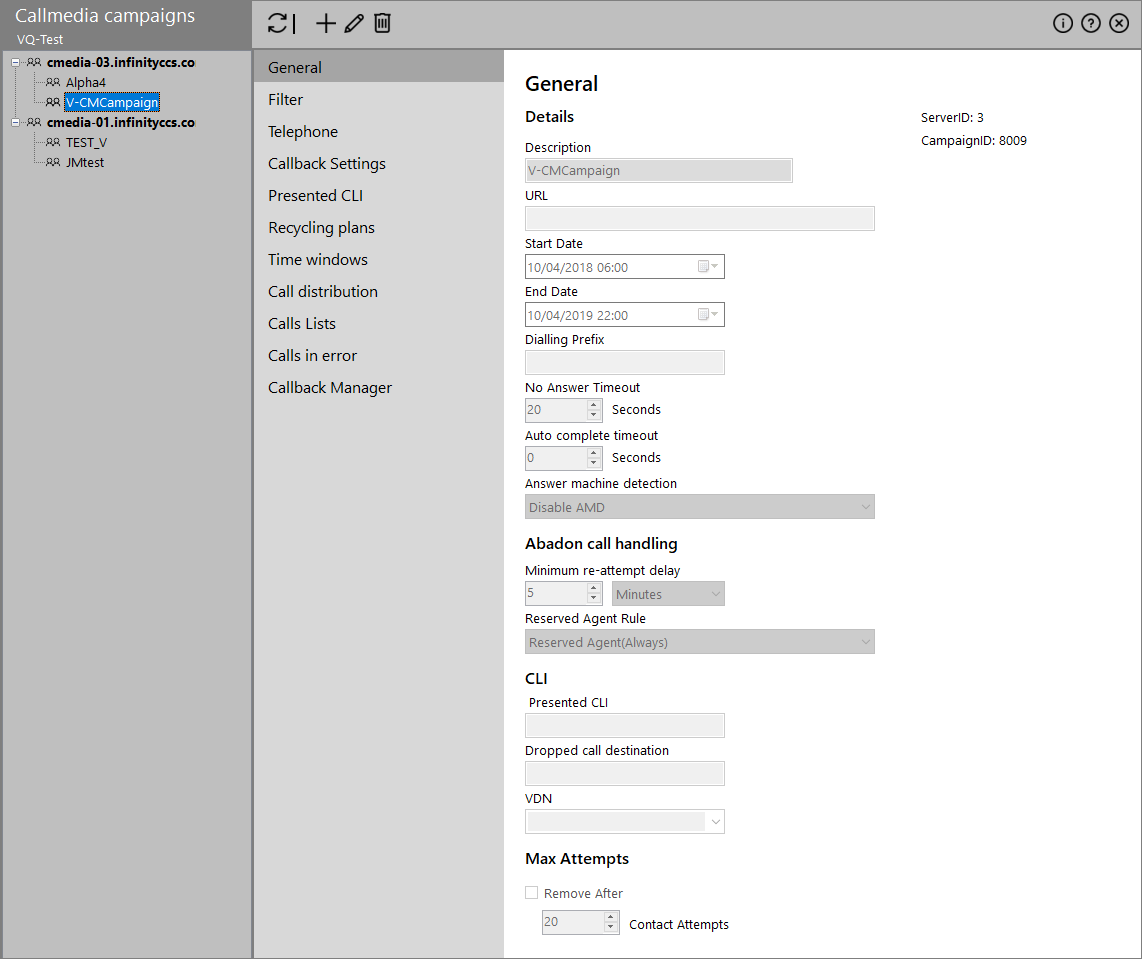Enable the Remove After checkbox

[532, 893]
